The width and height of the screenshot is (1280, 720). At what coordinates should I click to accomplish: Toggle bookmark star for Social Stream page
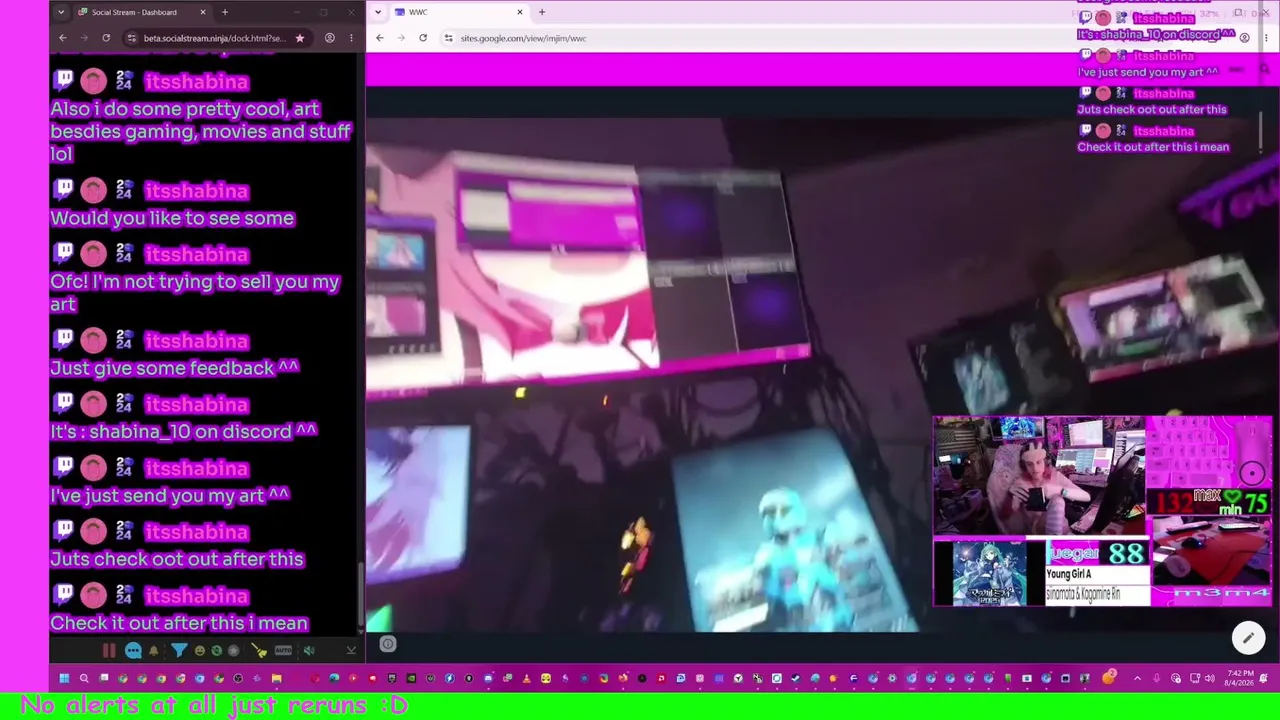(299, 38)
